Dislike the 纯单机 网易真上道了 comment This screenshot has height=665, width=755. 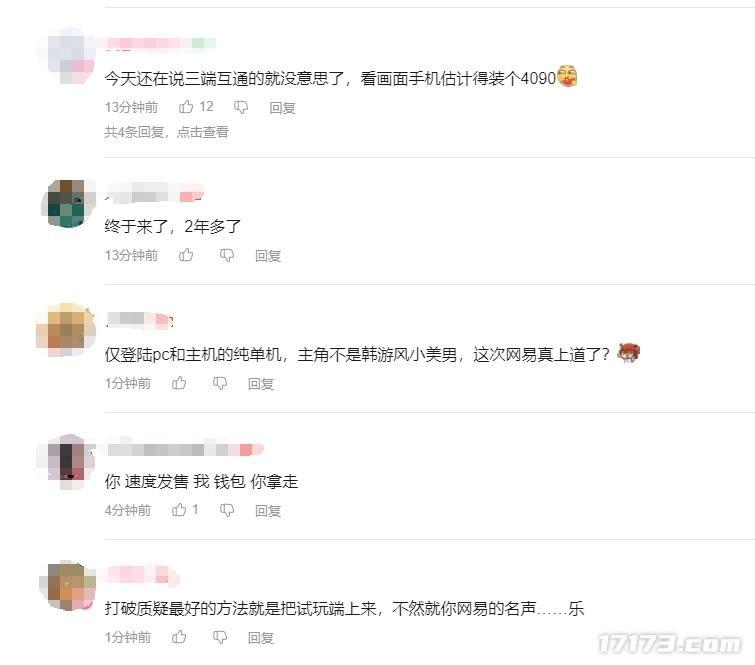(x=220, y=383)
